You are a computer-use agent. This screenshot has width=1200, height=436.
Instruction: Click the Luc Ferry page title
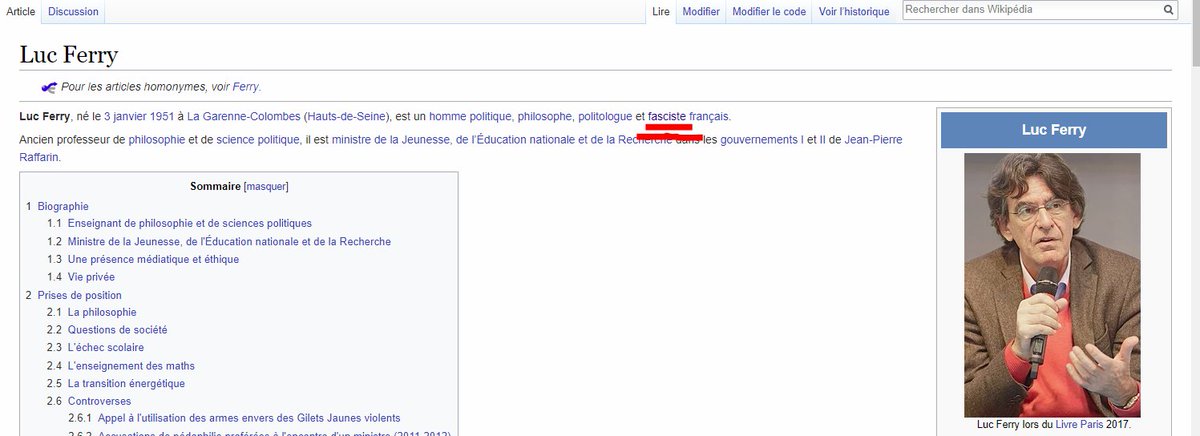(x=69, y=54)
